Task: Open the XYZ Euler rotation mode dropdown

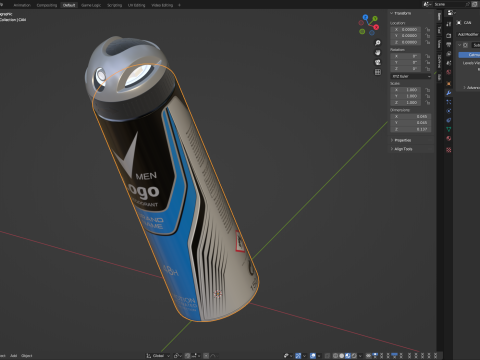Action: (x=411, y=76)
